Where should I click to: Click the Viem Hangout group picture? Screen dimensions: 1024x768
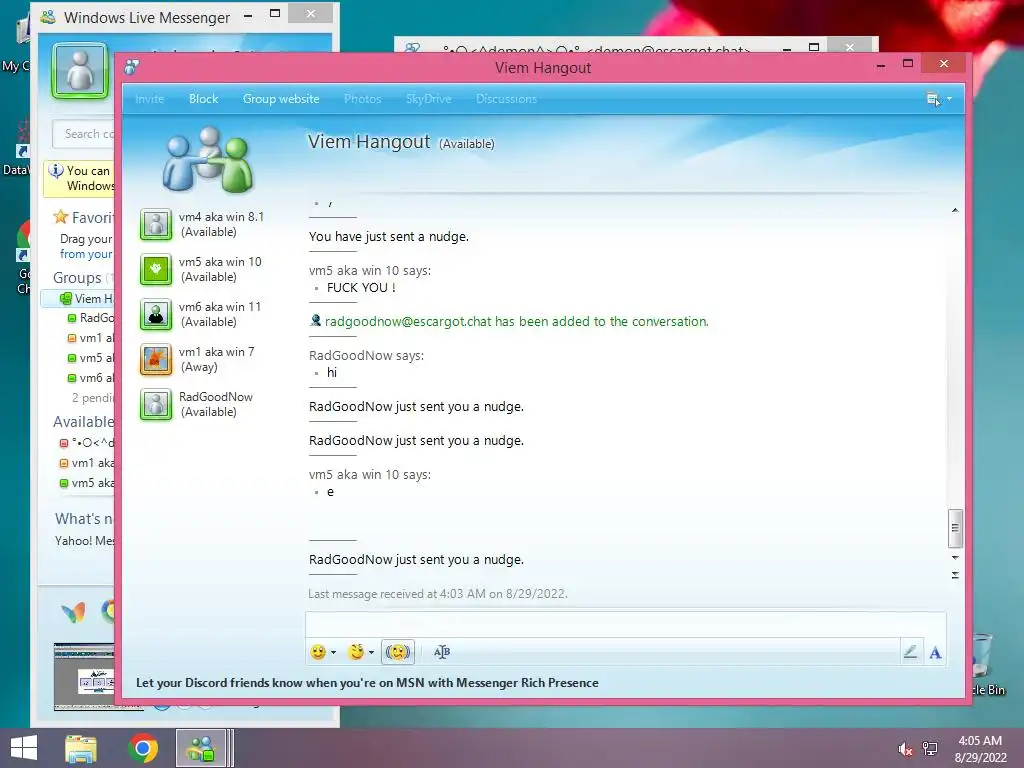click(208, 160)
